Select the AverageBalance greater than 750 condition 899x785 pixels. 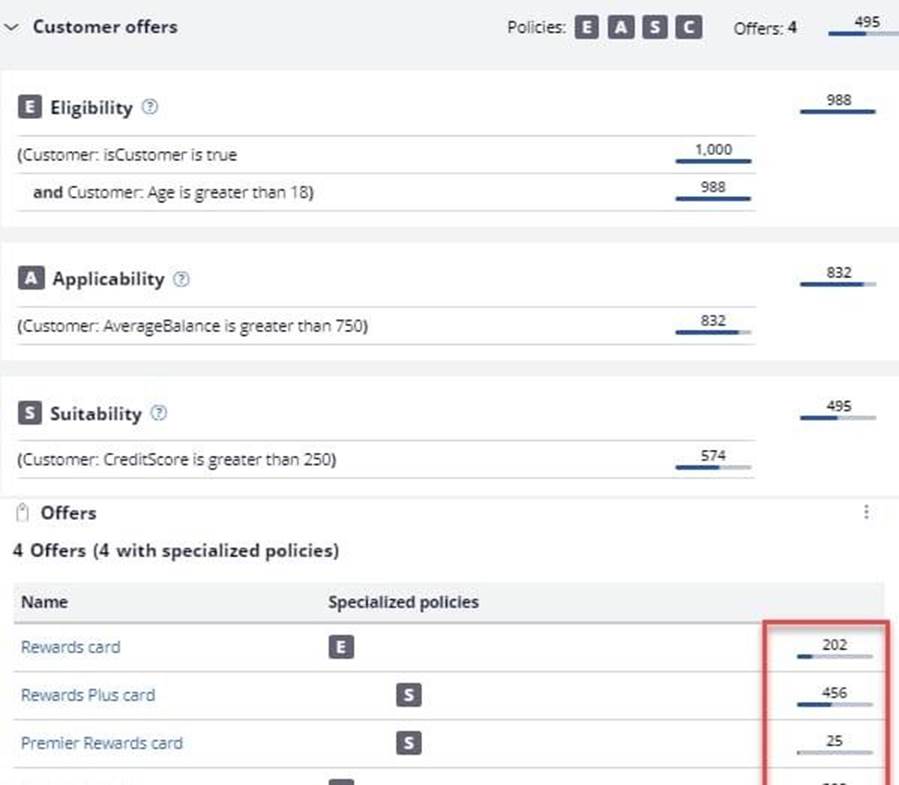tap(194, 325)
